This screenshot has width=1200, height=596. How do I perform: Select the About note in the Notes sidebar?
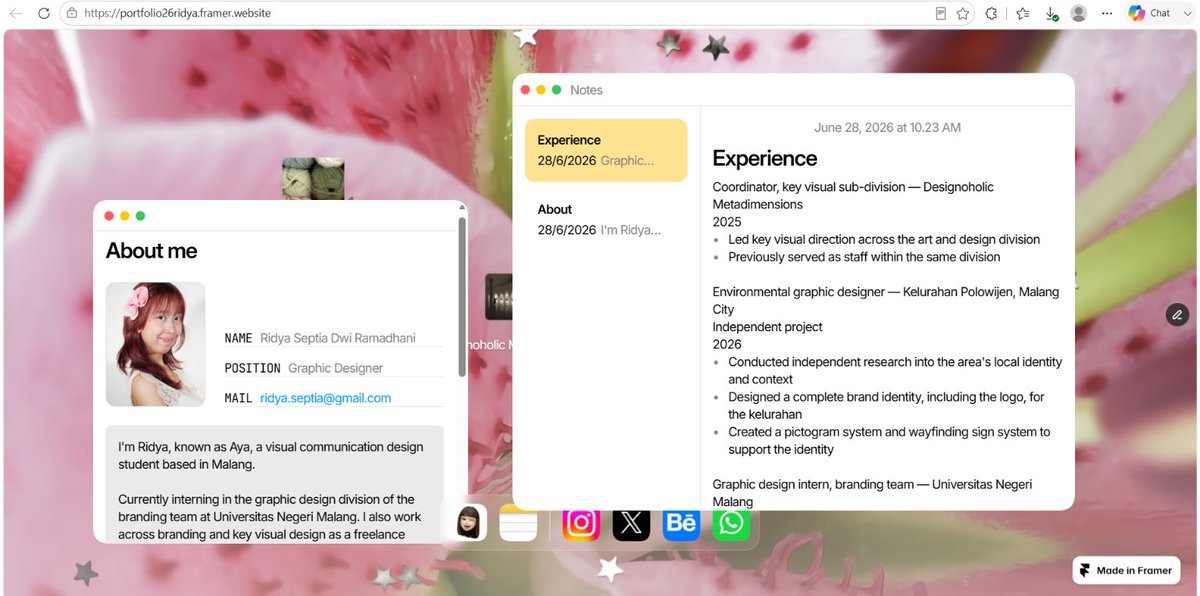[x=606, y=219]
